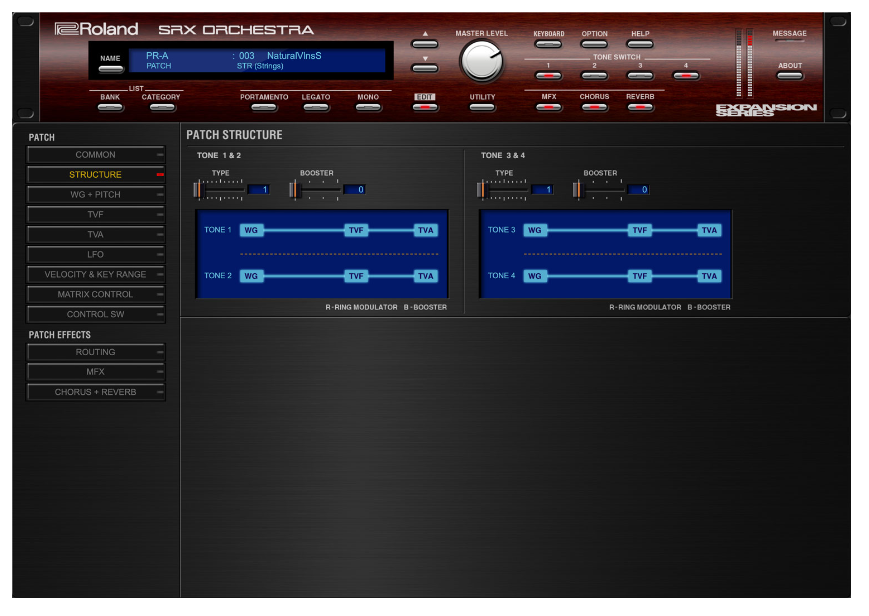869x616 pixels.
Task: Open the ABOUT button
Action: pyautogui.click(x=790, y=75)
